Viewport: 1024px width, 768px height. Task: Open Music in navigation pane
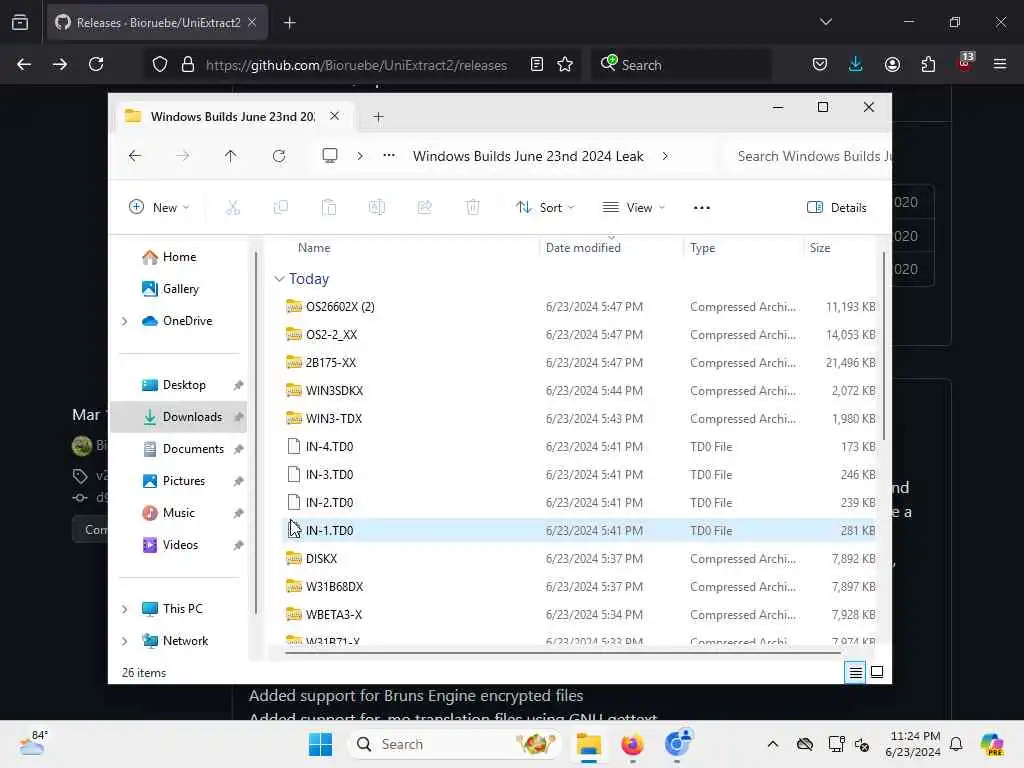(x=178, y=513)
